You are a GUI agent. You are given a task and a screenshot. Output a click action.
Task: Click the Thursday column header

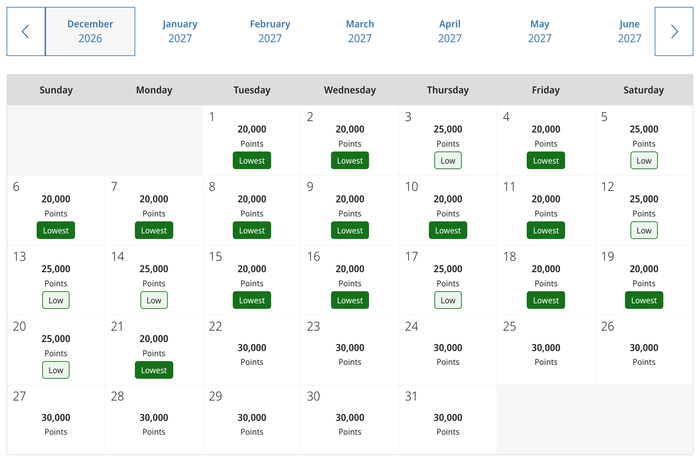tap(448, 90)
